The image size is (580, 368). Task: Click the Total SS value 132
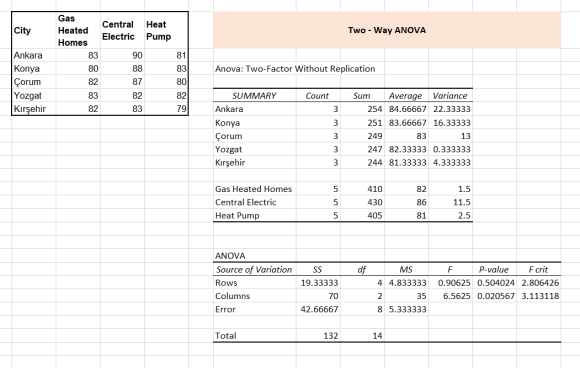(x=318, y=336)
